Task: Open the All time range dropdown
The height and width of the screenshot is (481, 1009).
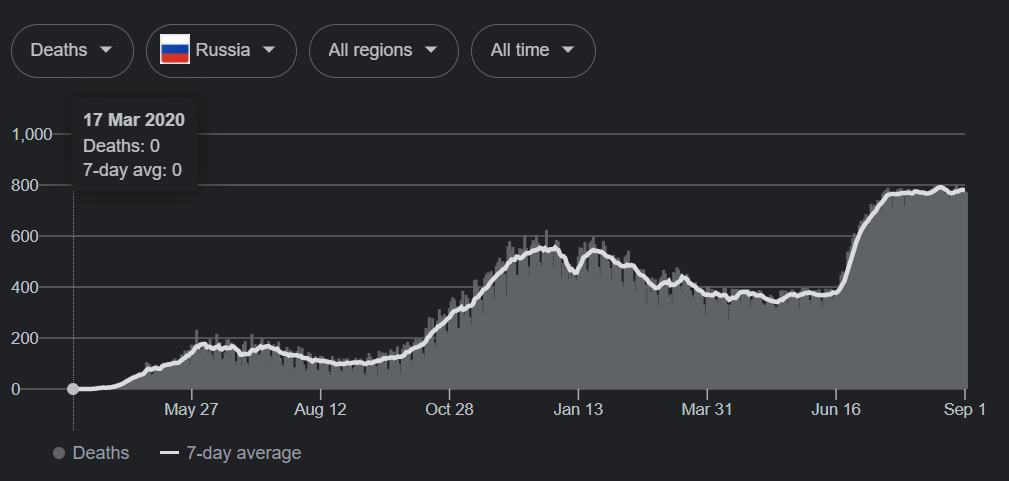Action: [x=533, y=50]
